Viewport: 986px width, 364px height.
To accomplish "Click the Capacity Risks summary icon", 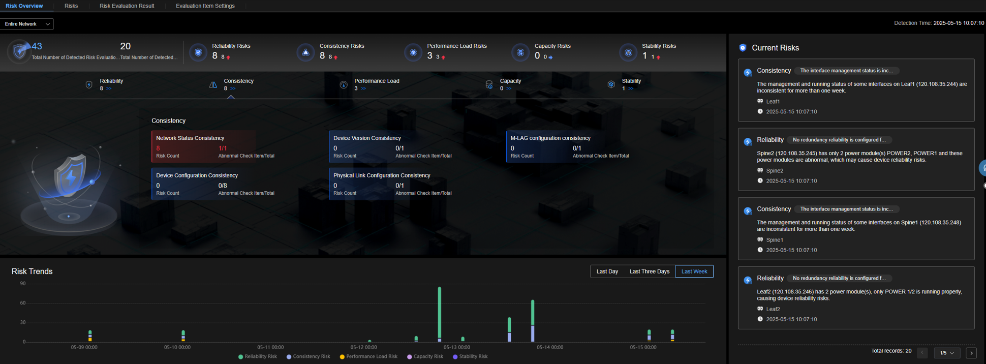I will [x=520, y=52].
